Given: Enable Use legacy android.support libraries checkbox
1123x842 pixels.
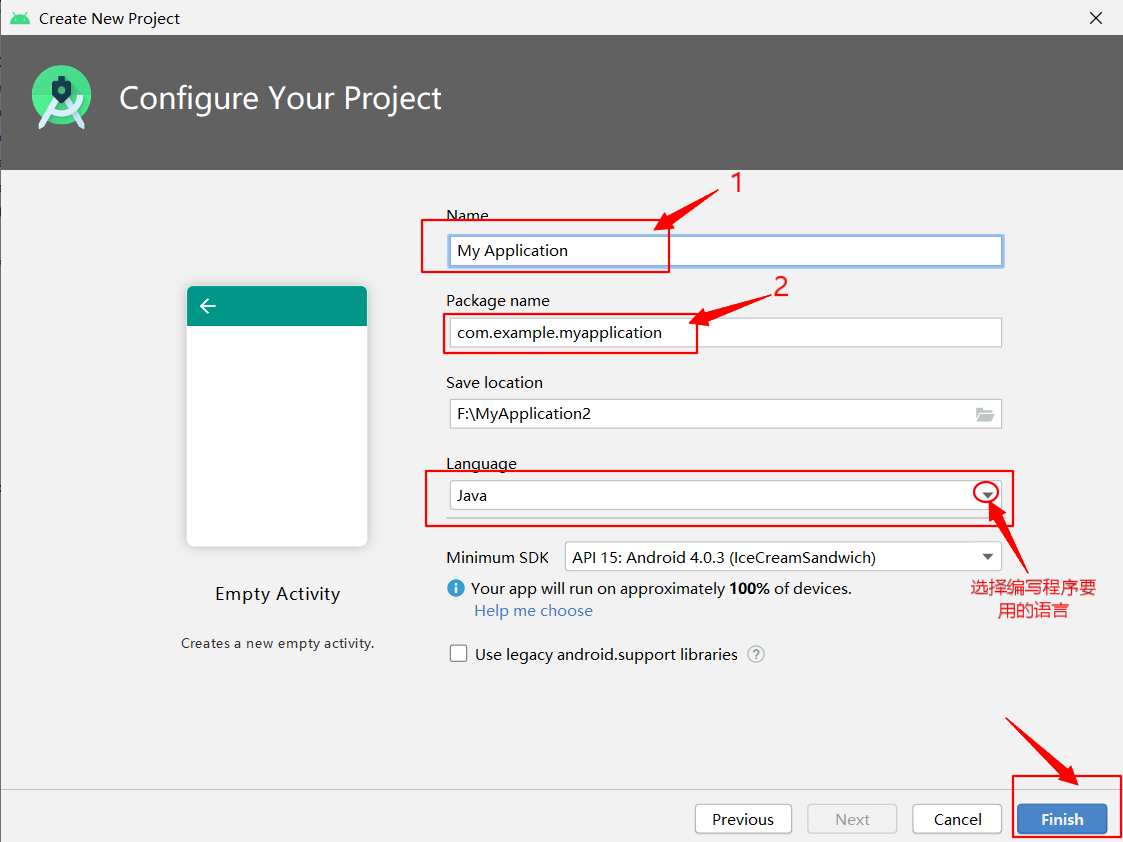Looking at the screenshot, I should point(458,654).
